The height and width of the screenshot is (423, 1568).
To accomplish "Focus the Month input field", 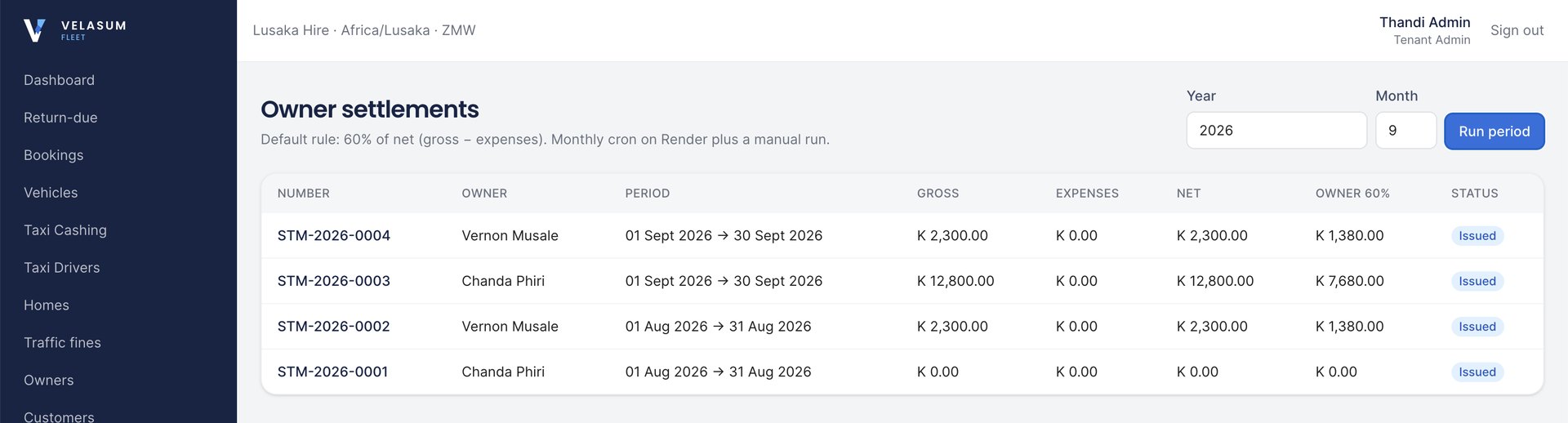I will (x=1405, y=131).
